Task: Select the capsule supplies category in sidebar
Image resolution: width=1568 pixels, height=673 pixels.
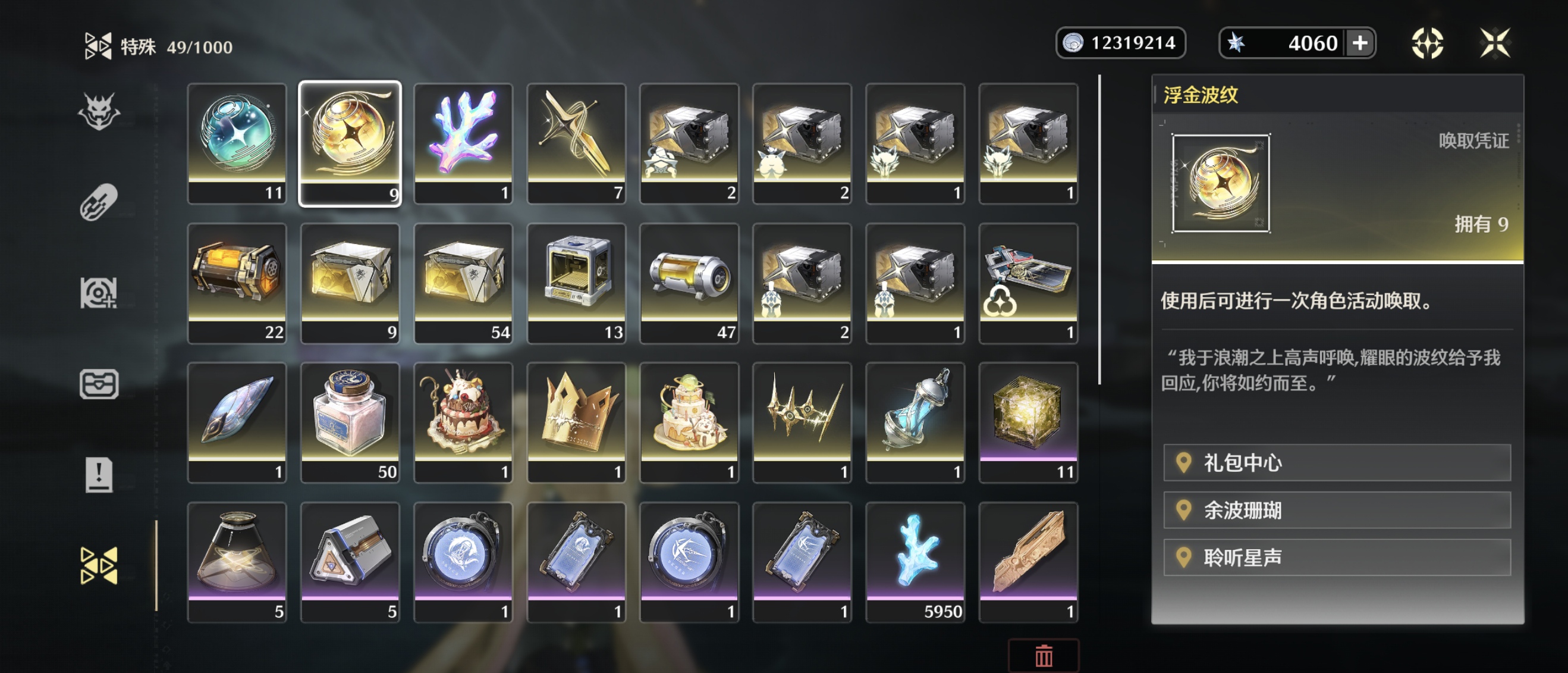Action: click(x=99, y=202)
